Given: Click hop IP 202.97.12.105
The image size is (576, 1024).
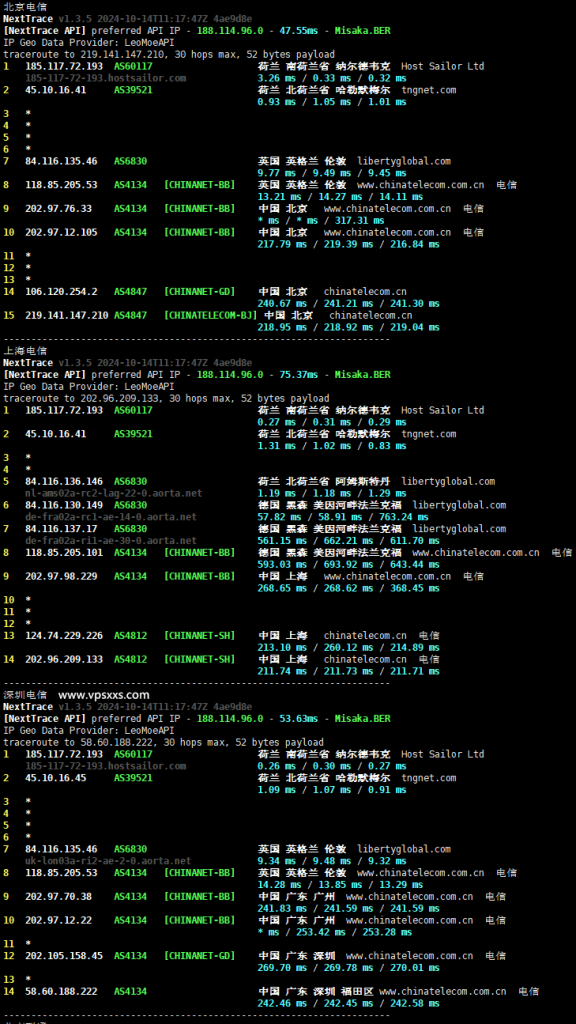Looking at the screenshot, I should click(61, 232).
